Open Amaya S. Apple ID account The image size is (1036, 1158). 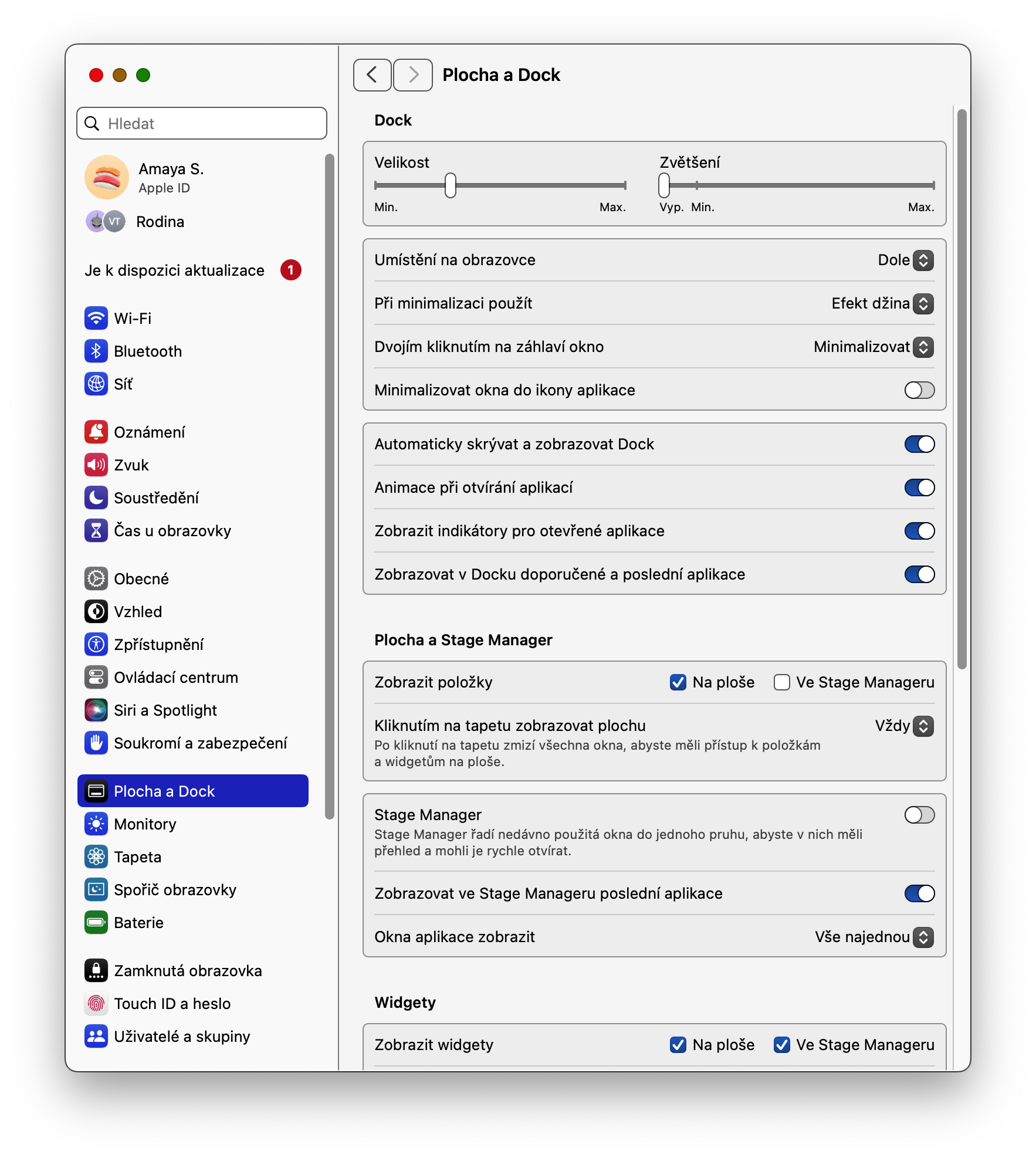(193, 177)
